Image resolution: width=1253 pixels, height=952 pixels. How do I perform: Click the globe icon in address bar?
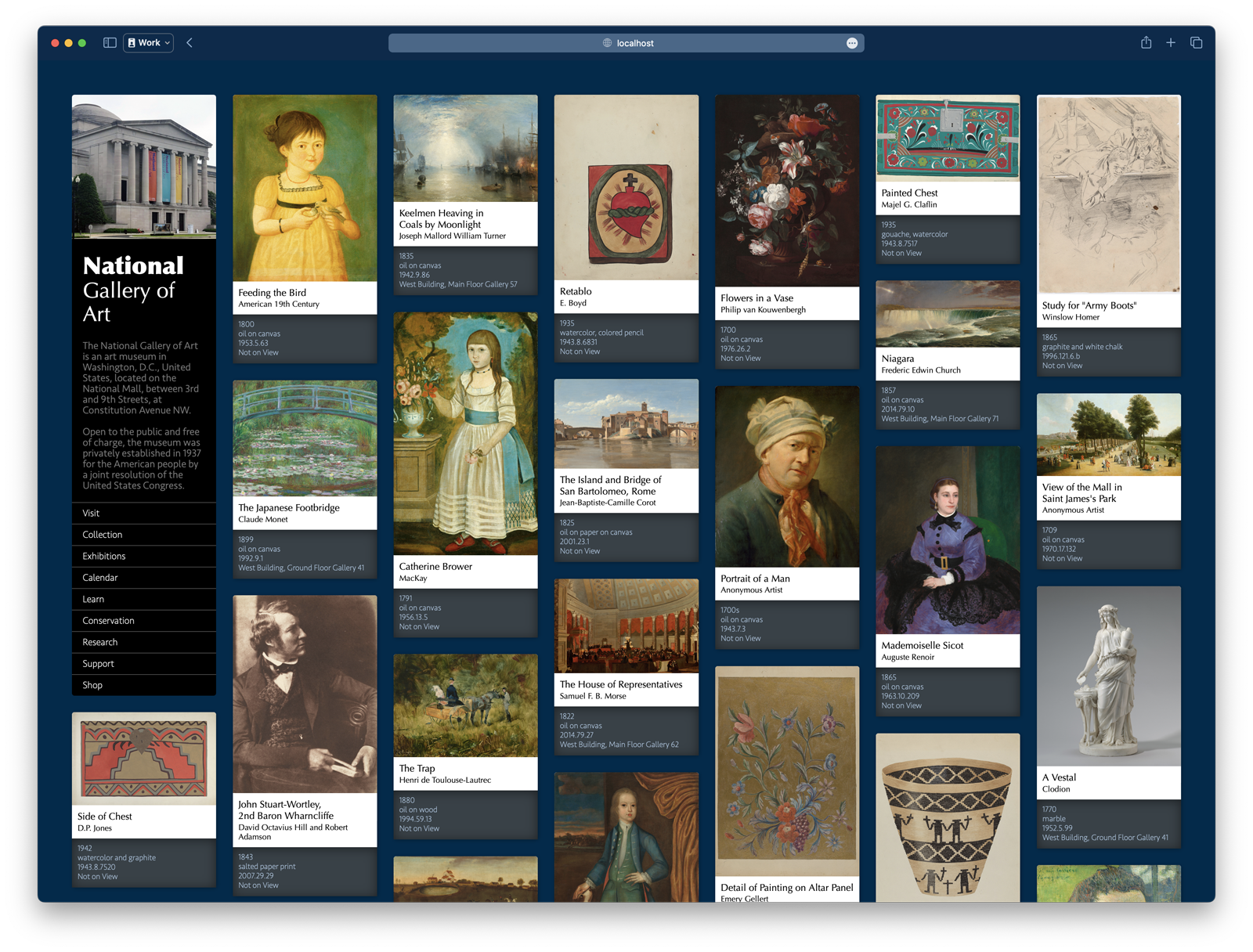[x=607, y=43]
